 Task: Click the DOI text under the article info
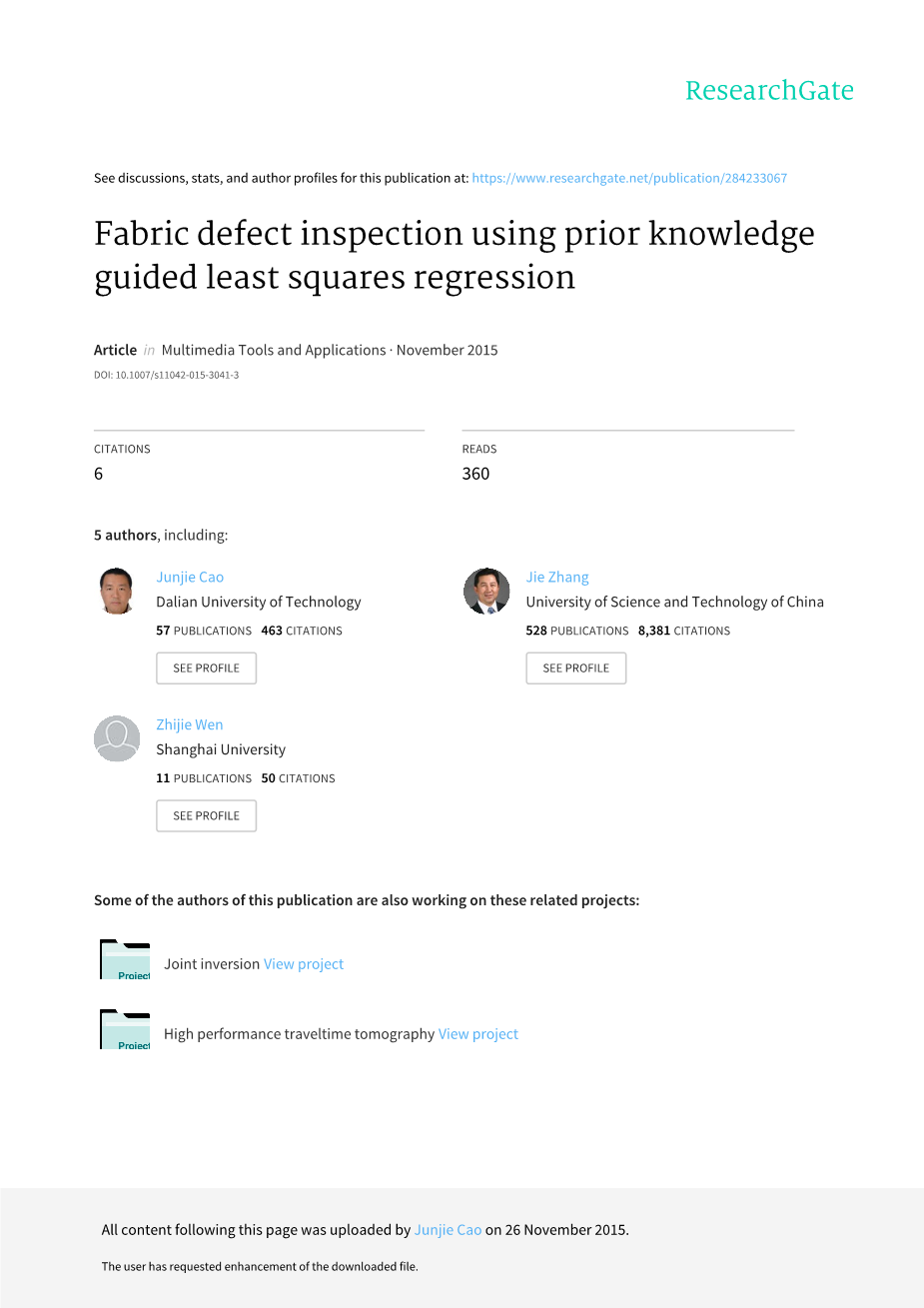click(166, 375)
